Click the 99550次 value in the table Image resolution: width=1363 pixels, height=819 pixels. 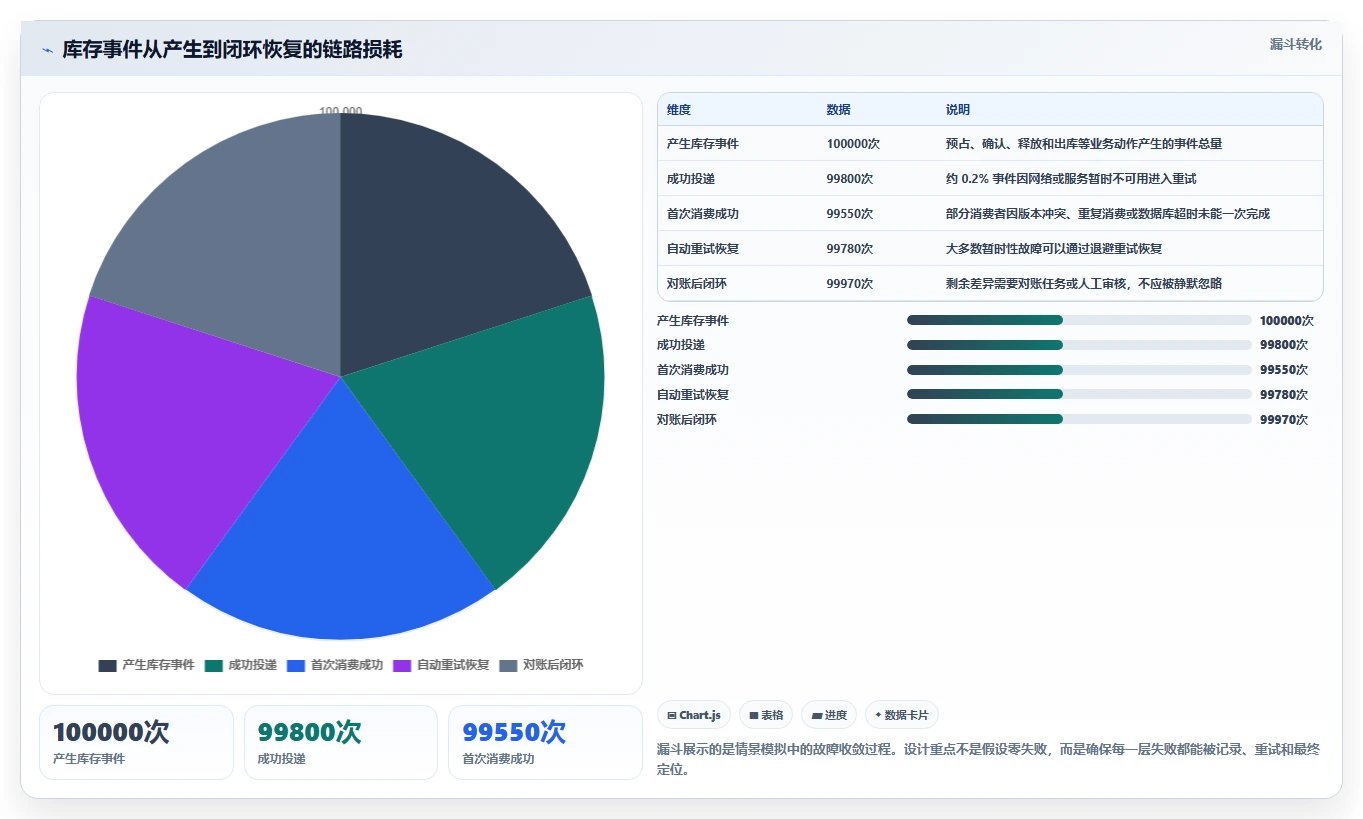[x=850, y=214]
